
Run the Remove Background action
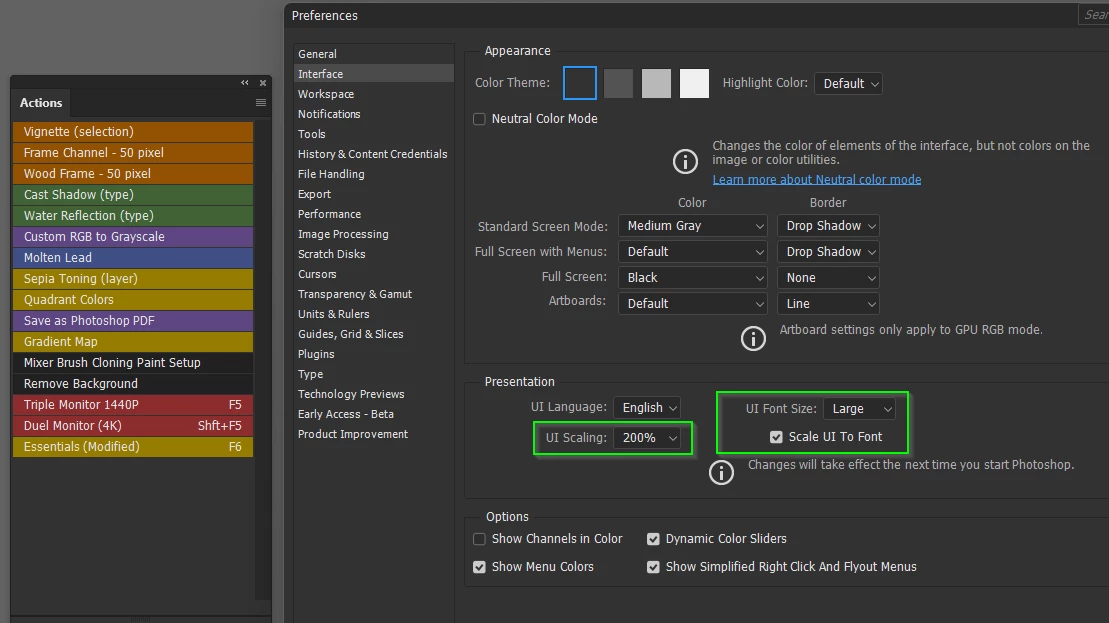tap(133, 383)
